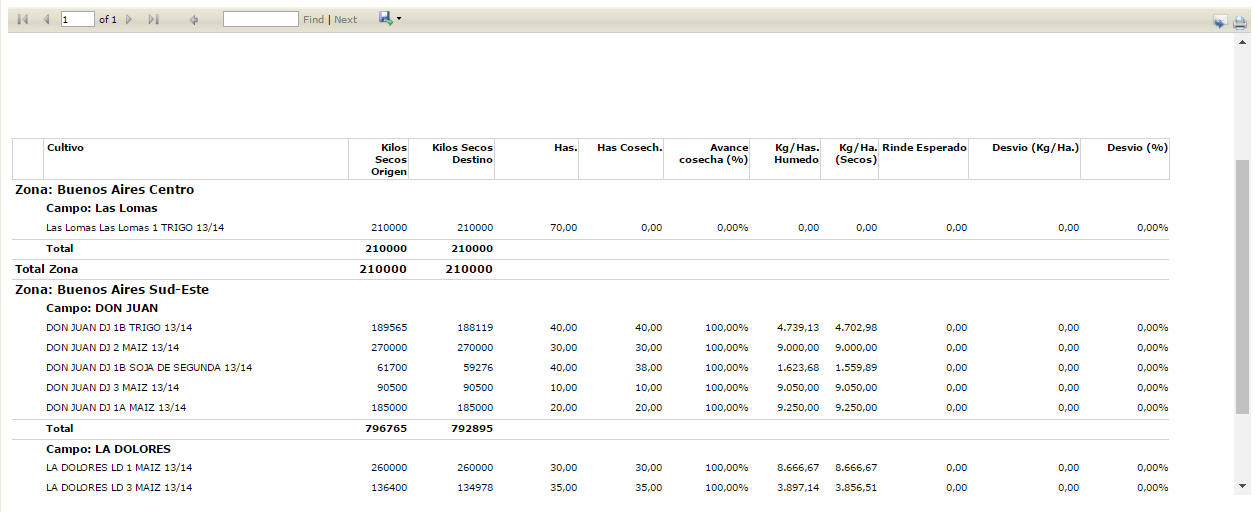This screenshot has width=1255, height=512.
Task: Click the 70,00 hectares value
Action: tap(564, 228)
